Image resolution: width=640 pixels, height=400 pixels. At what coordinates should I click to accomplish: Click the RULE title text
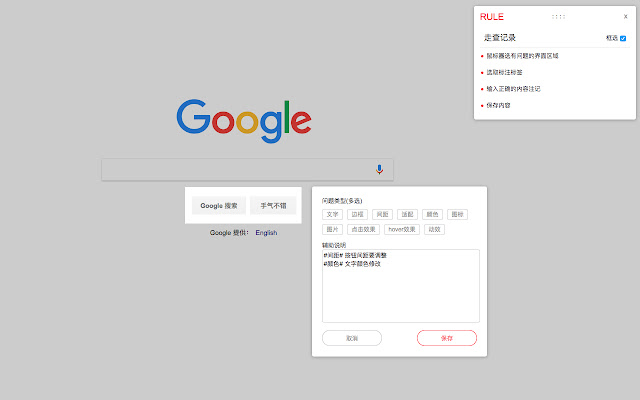(491, 17)
